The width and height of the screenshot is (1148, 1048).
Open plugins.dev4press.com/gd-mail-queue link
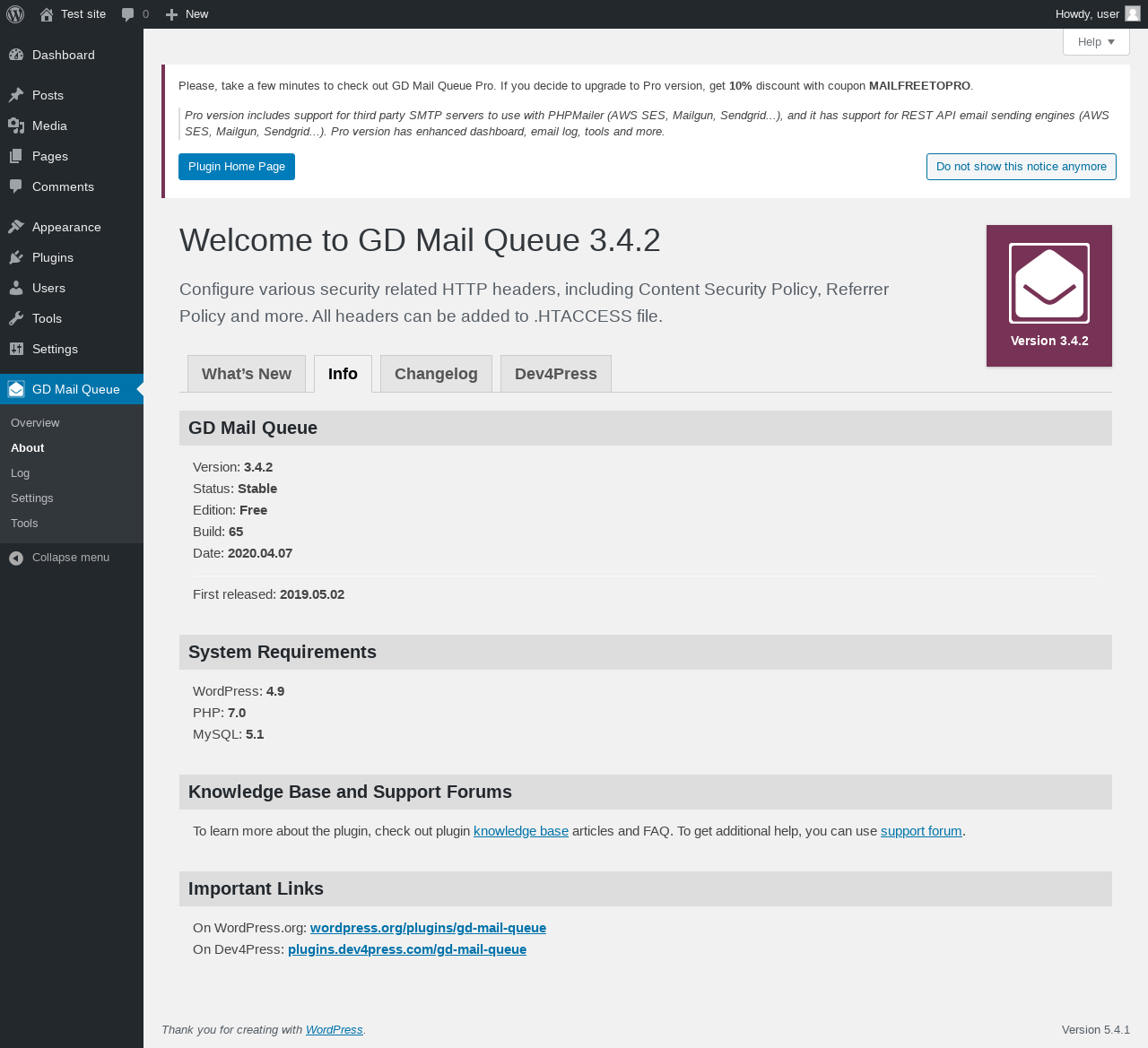point(407,949)
